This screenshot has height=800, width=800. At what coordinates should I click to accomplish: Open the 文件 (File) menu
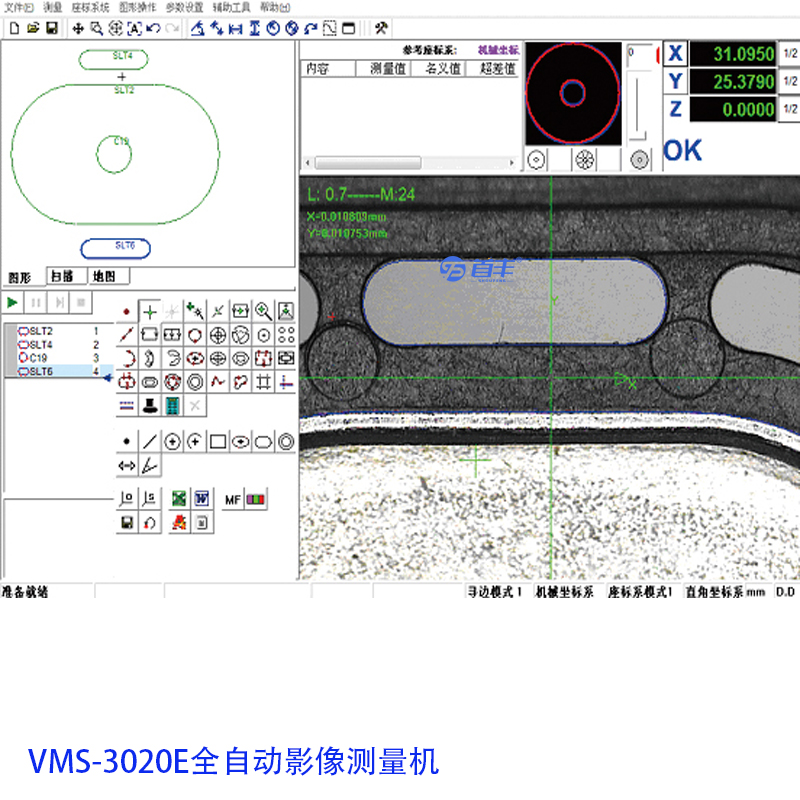tap(19, 7)
